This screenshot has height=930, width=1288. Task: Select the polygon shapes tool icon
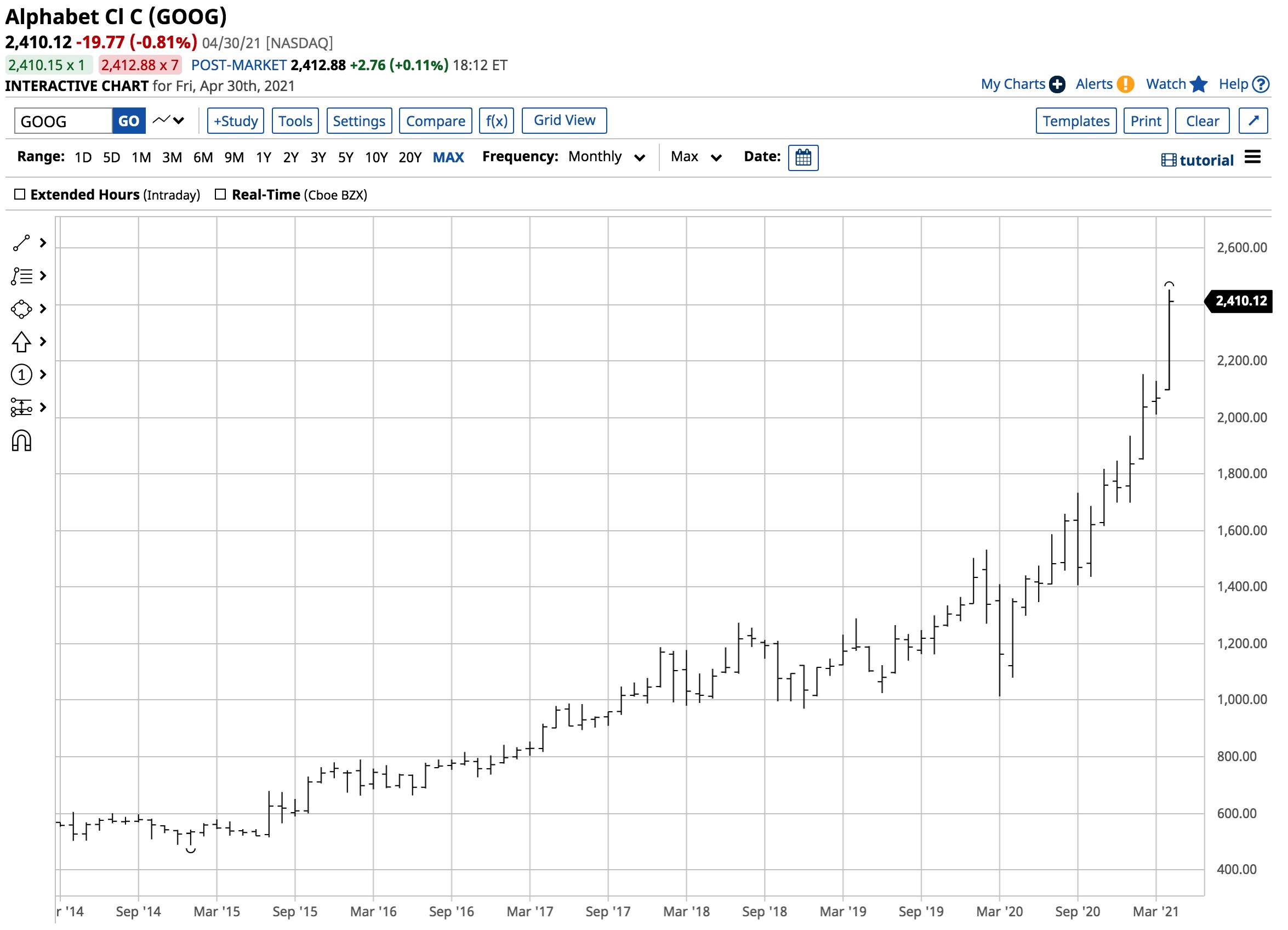[x=21, y=310]
